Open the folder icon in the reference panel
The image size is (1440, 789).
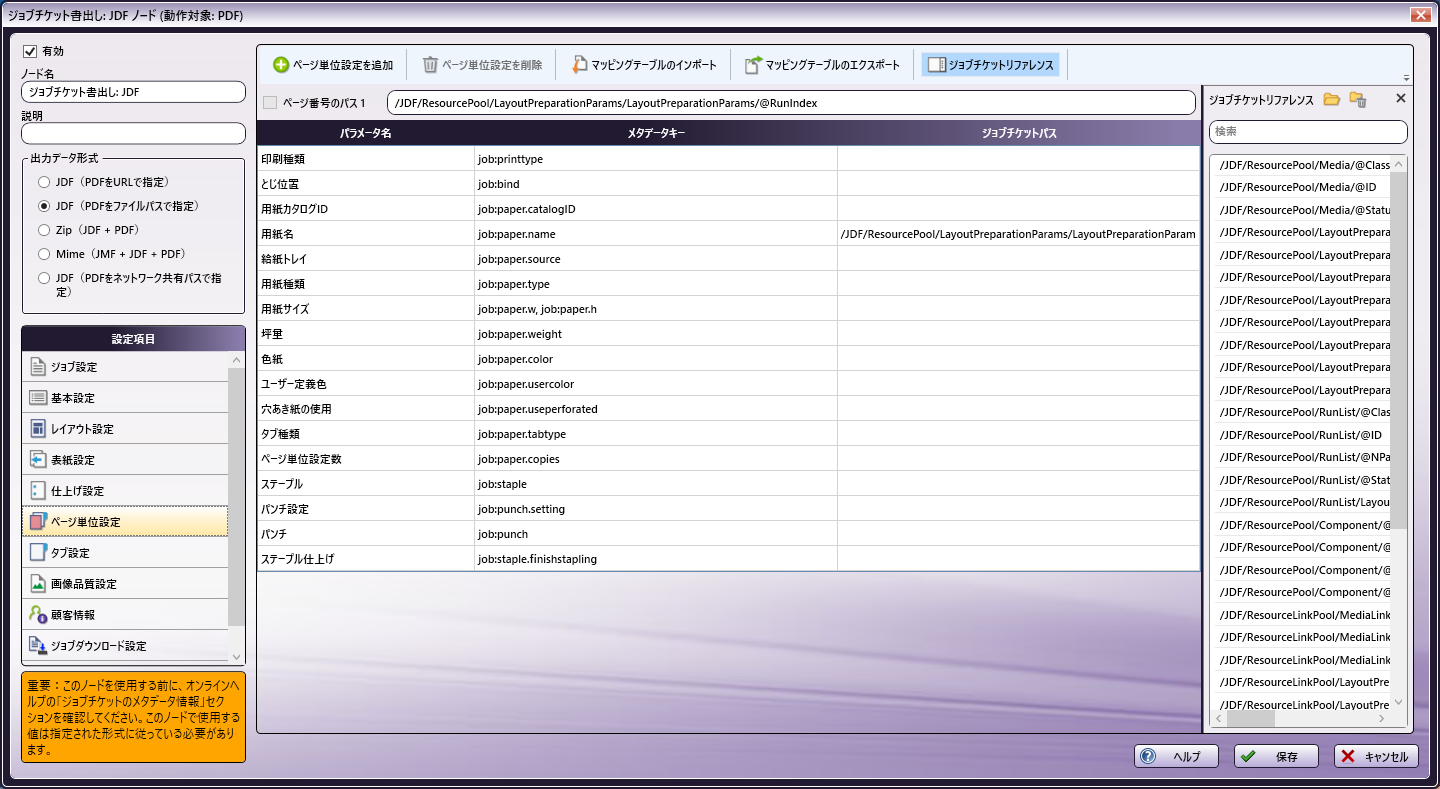[x=1331, y=99]
